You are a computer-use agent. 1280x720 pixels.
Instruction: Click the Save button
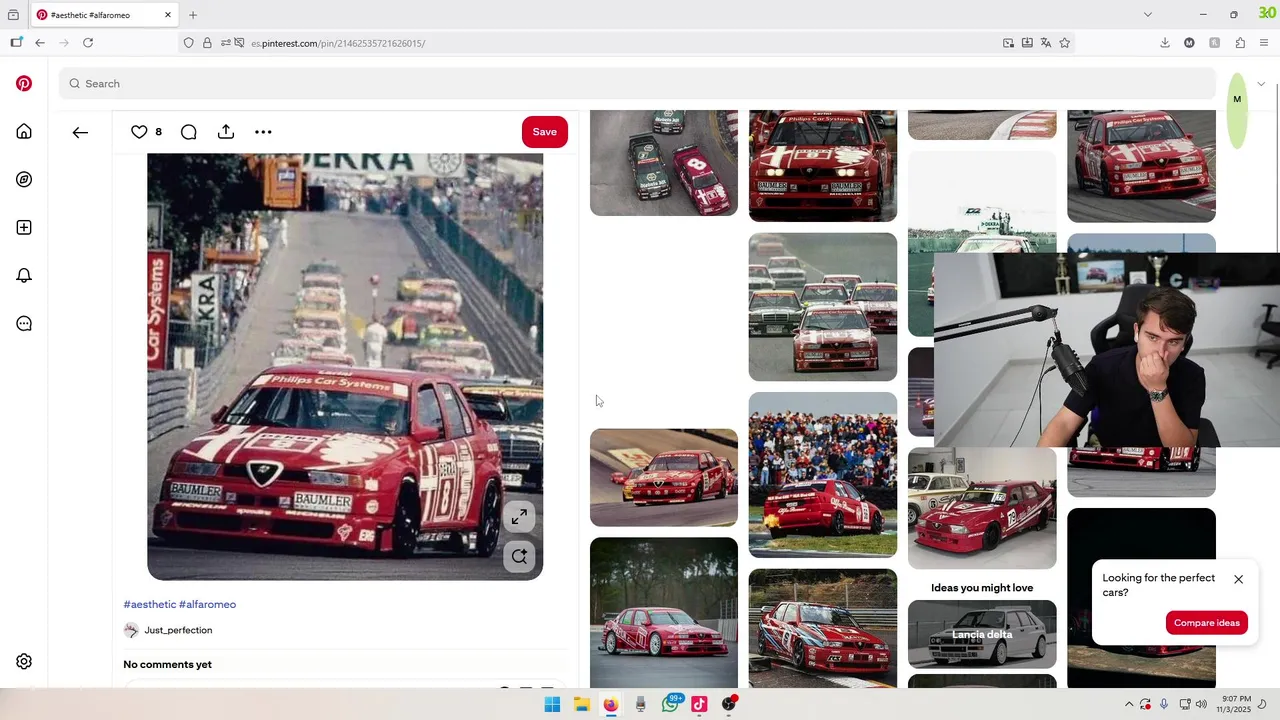[x=545, y=132]
